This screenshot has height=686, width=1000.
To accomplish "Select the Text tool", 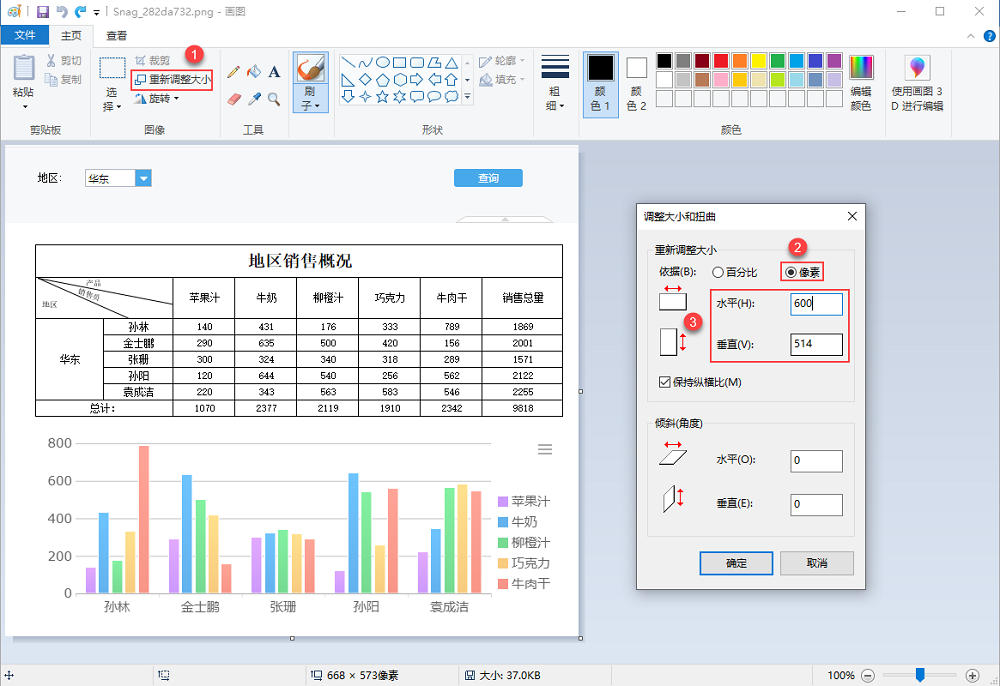I will tap(274, 71).
